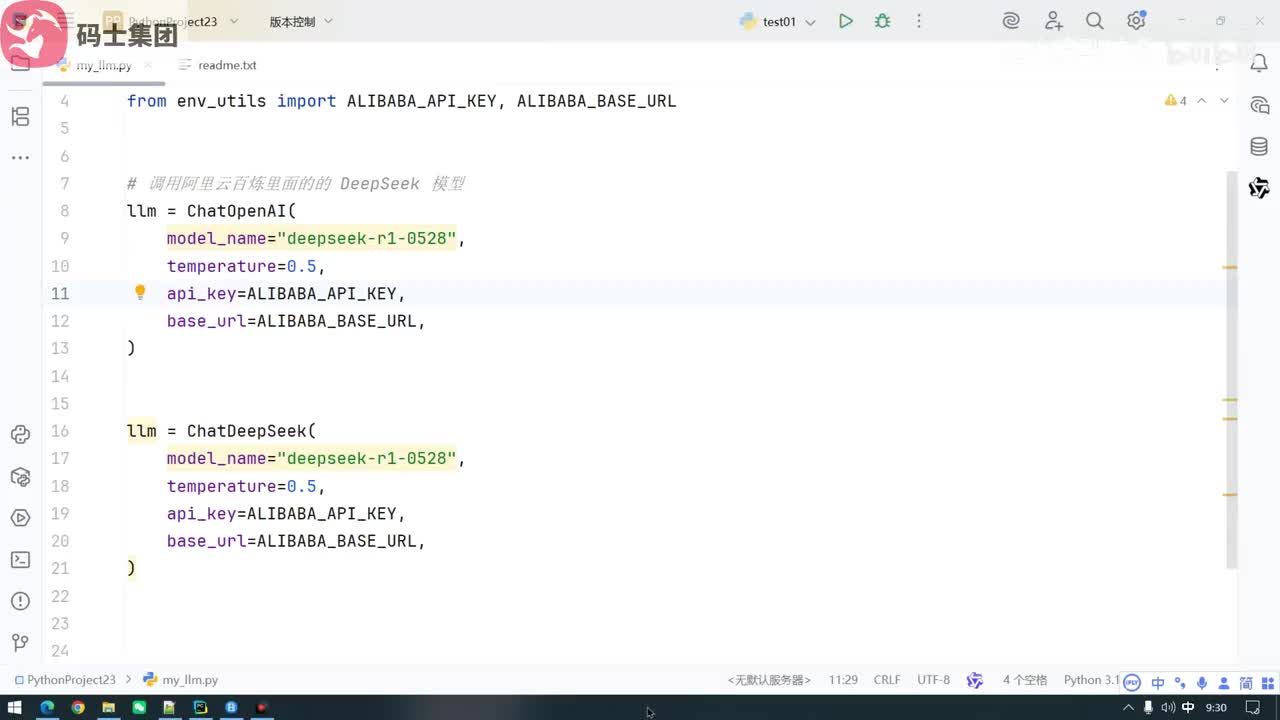Jump to next highlighted problem arrow

point(1224,101)
